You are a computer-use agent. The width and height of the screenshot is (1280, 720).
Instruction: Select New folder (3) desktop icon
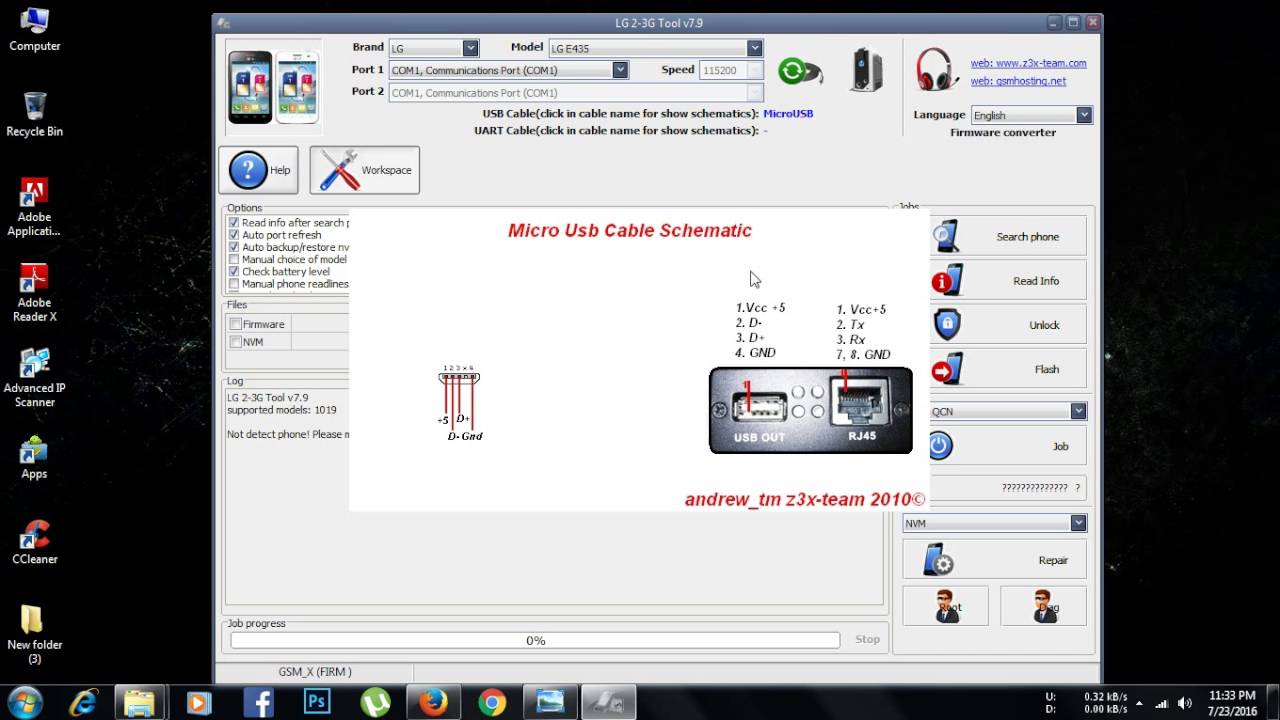[x=35, y=635]
